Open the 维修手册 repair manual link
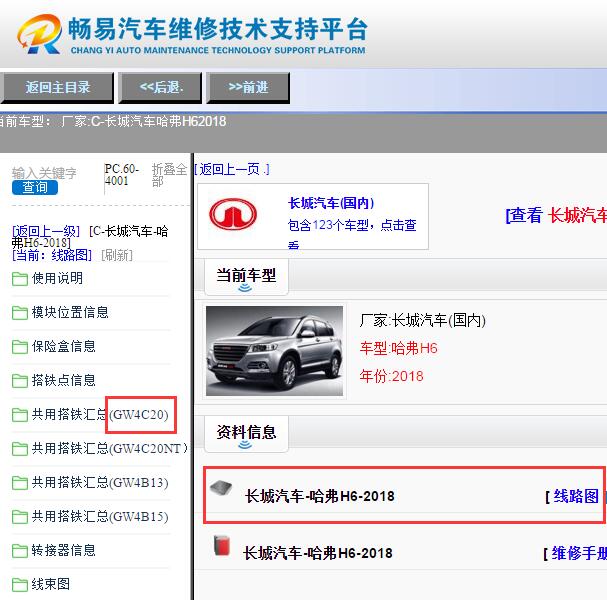Screen dimensions: 607x600 pyautogui.click(x=579, y=553)
